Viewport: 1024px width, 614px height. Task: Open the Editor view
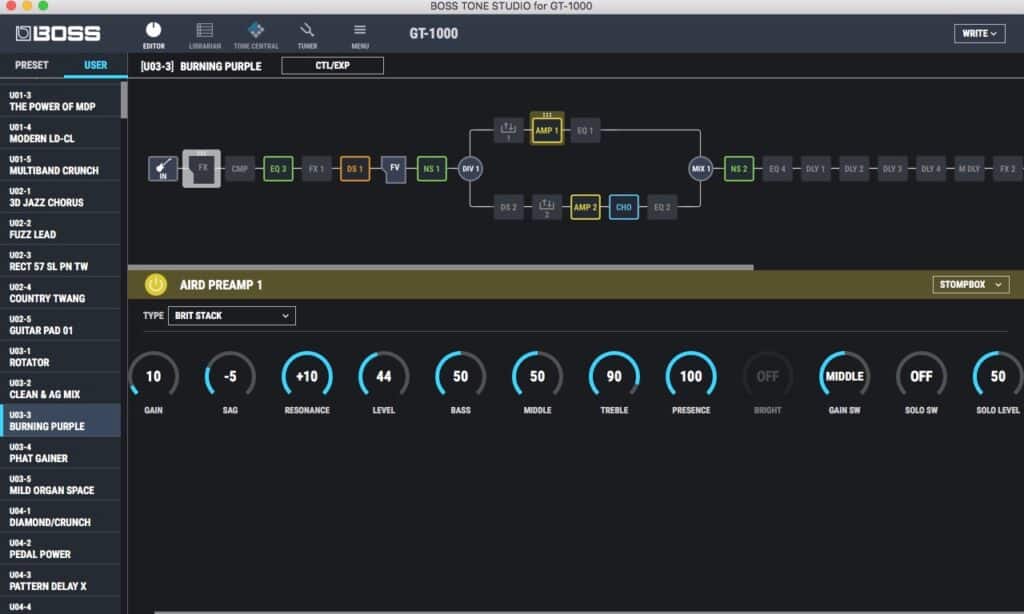click(153, 35)
